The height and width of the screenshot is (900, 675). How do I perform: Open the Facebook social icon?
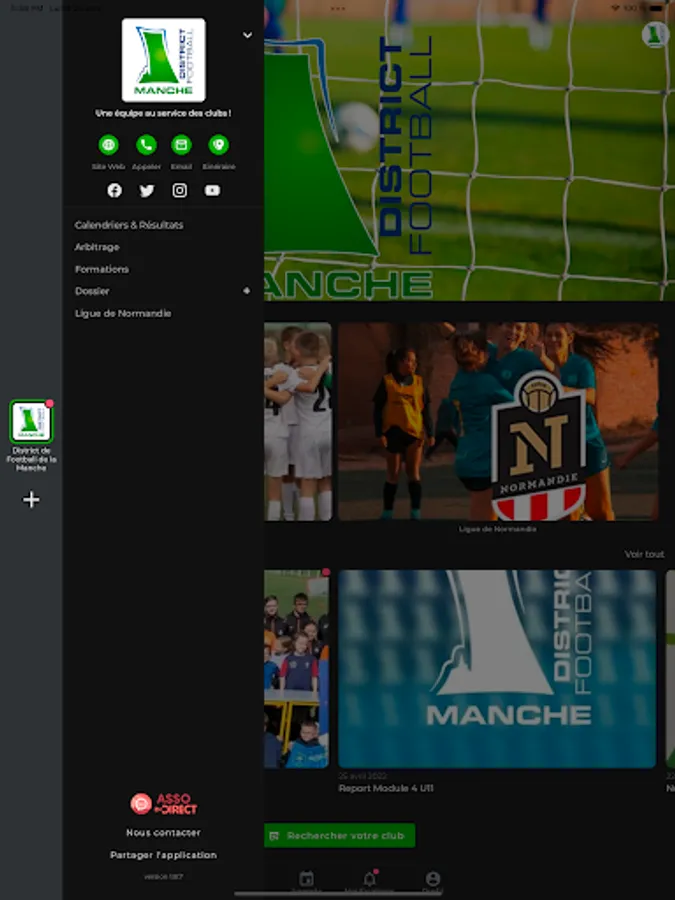tap(115, 191)
